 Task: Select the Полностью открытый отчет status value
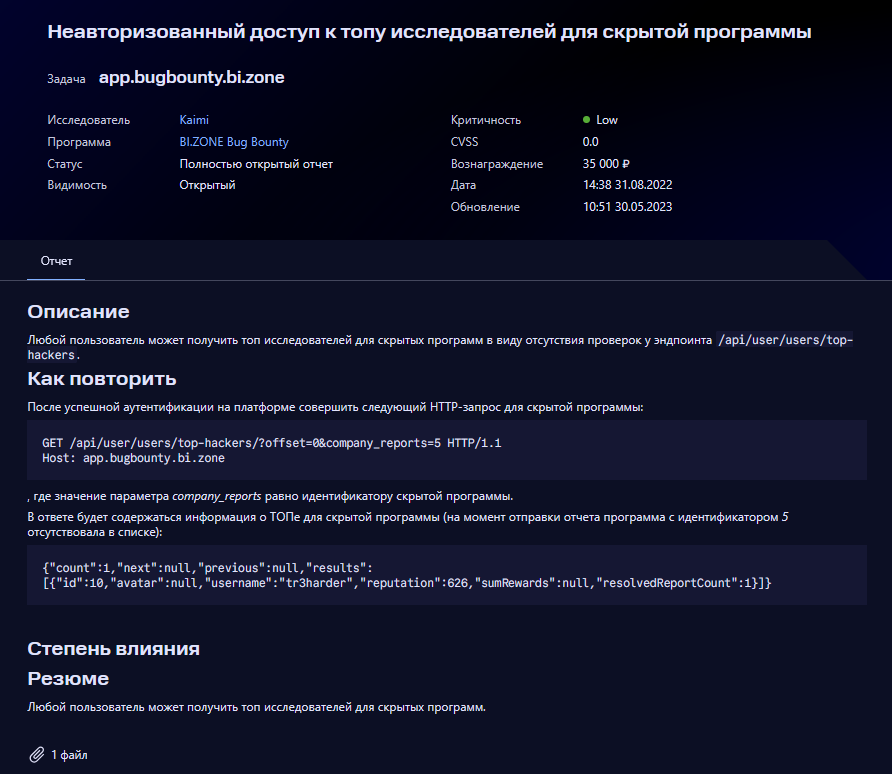pos(256,164)
